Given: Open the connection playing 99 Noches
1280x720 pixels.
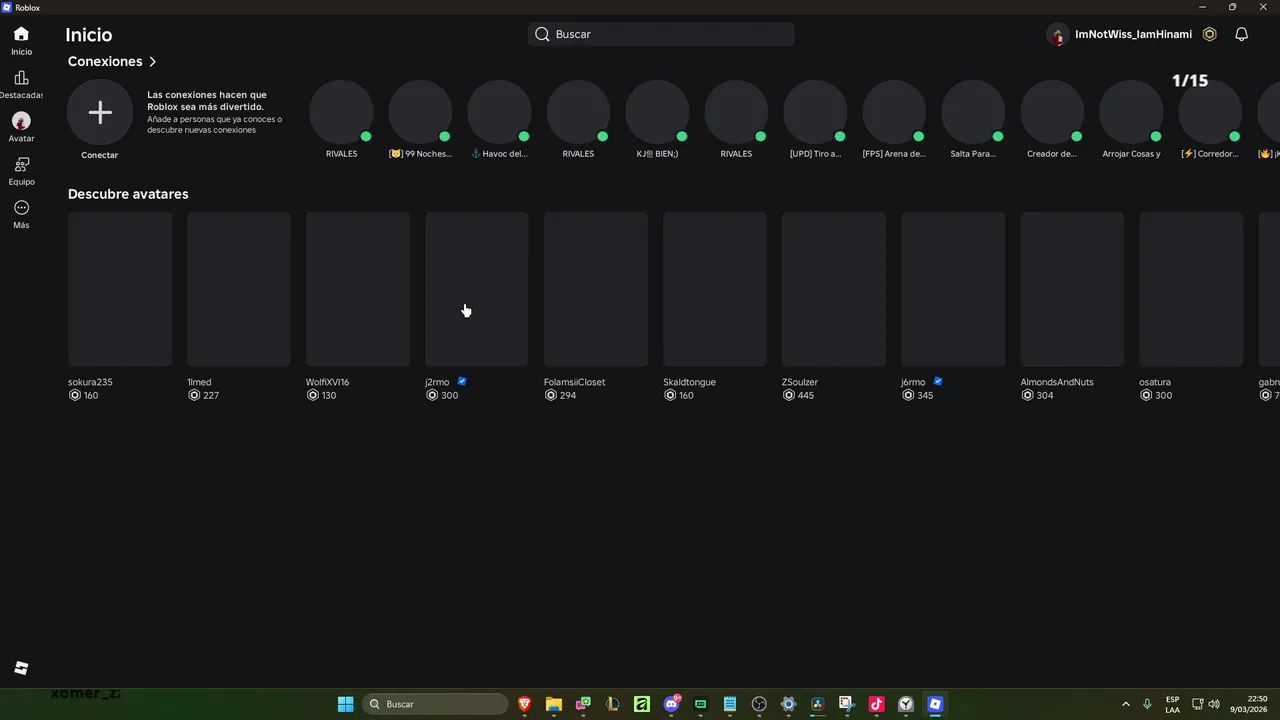Looking at the screenshot, I should pos(420,112).
